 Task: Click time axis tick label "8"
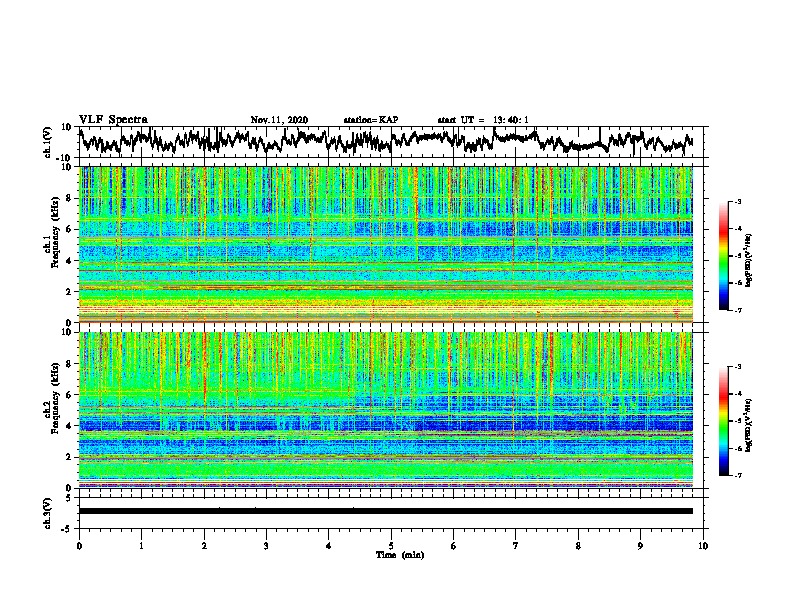[x=578, y=546]
